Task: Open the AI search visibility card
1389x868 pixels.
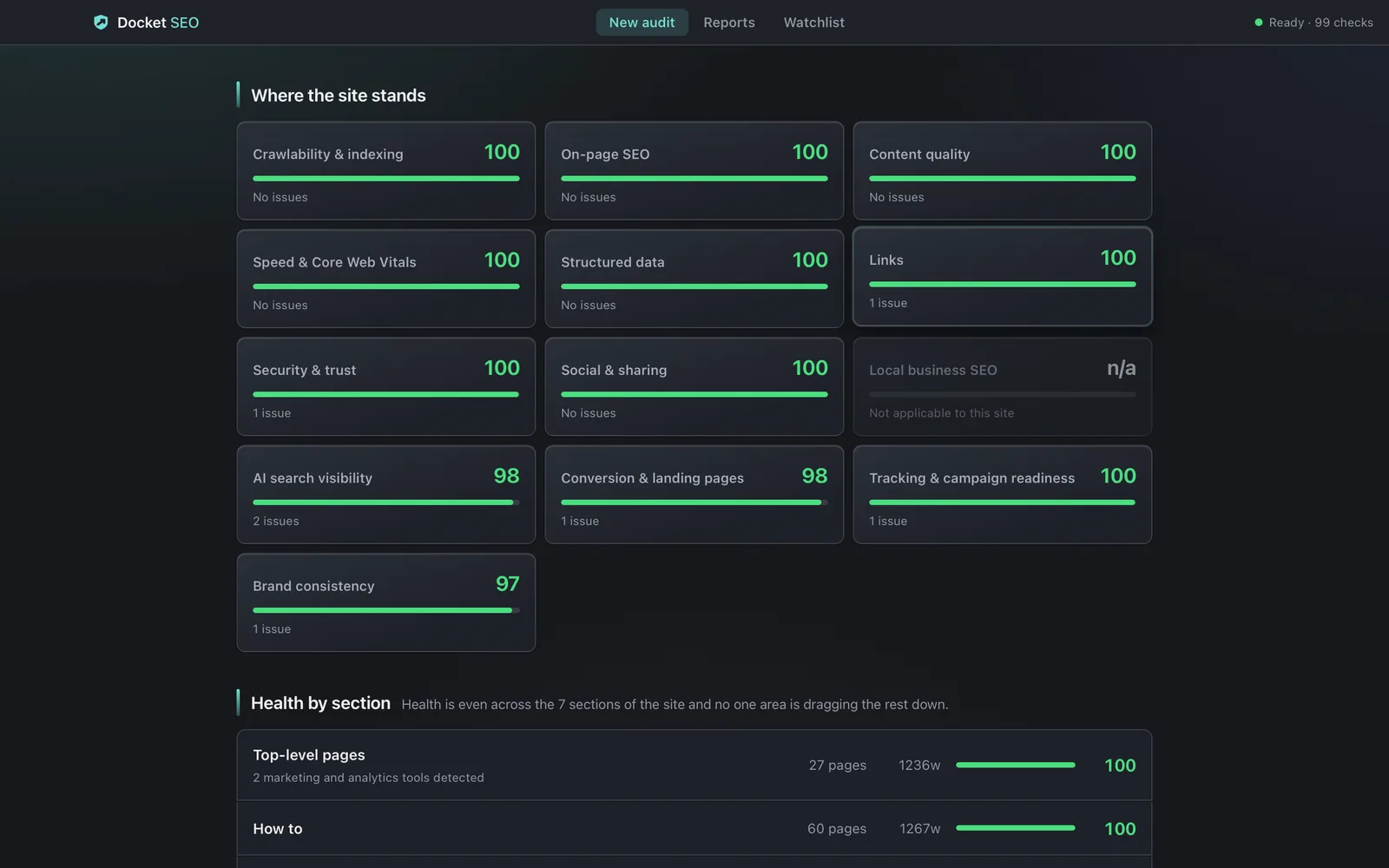Action: coord(386,495)
